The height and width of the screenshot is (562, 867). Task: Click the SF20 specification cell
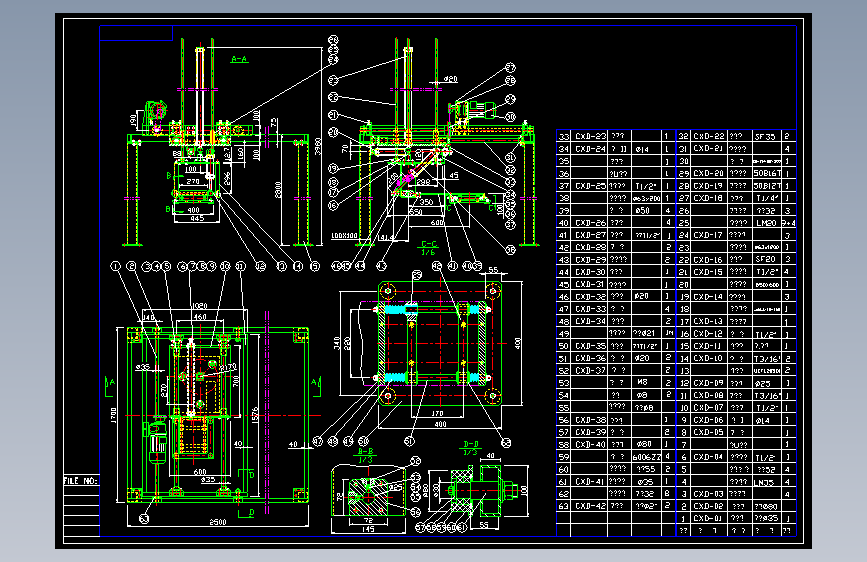[x=766, y=259]
